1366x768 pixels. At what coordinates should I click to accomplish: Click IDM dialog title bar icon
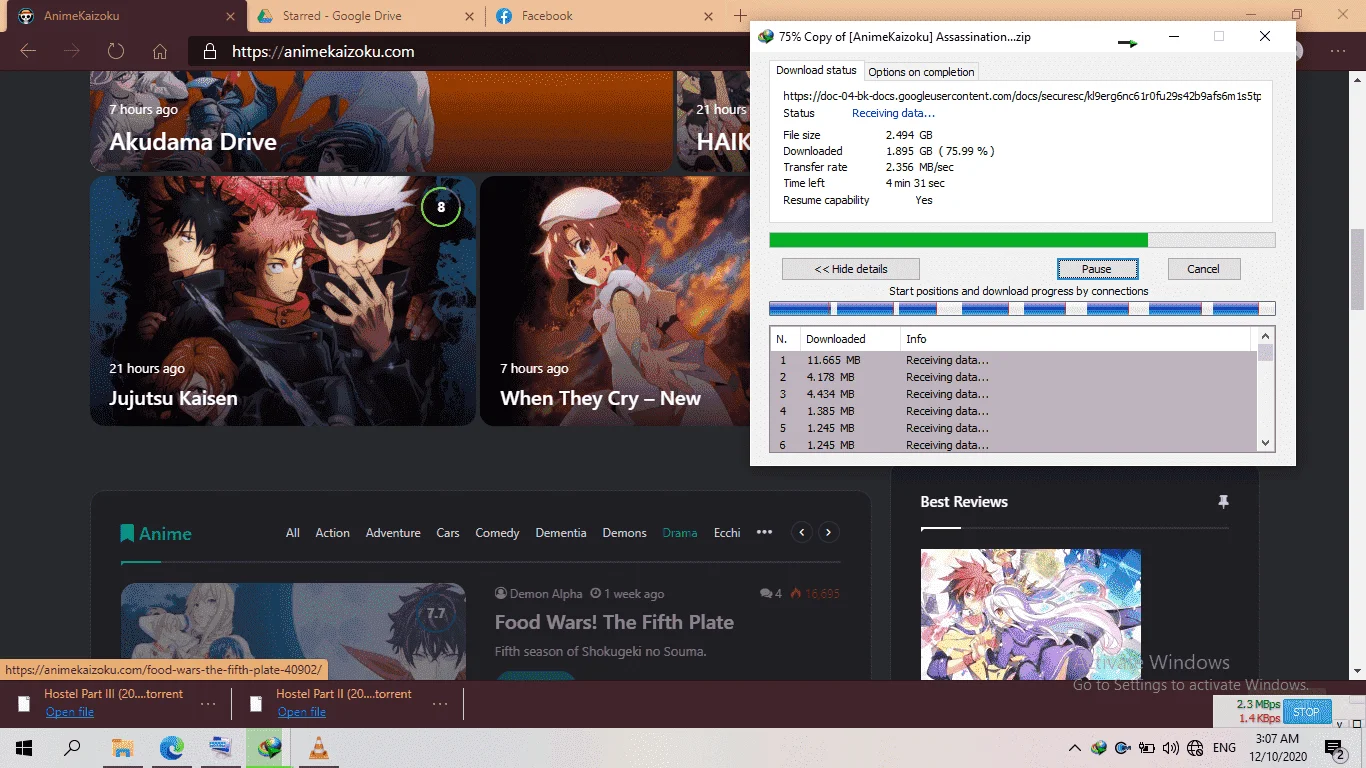(766, 37)
